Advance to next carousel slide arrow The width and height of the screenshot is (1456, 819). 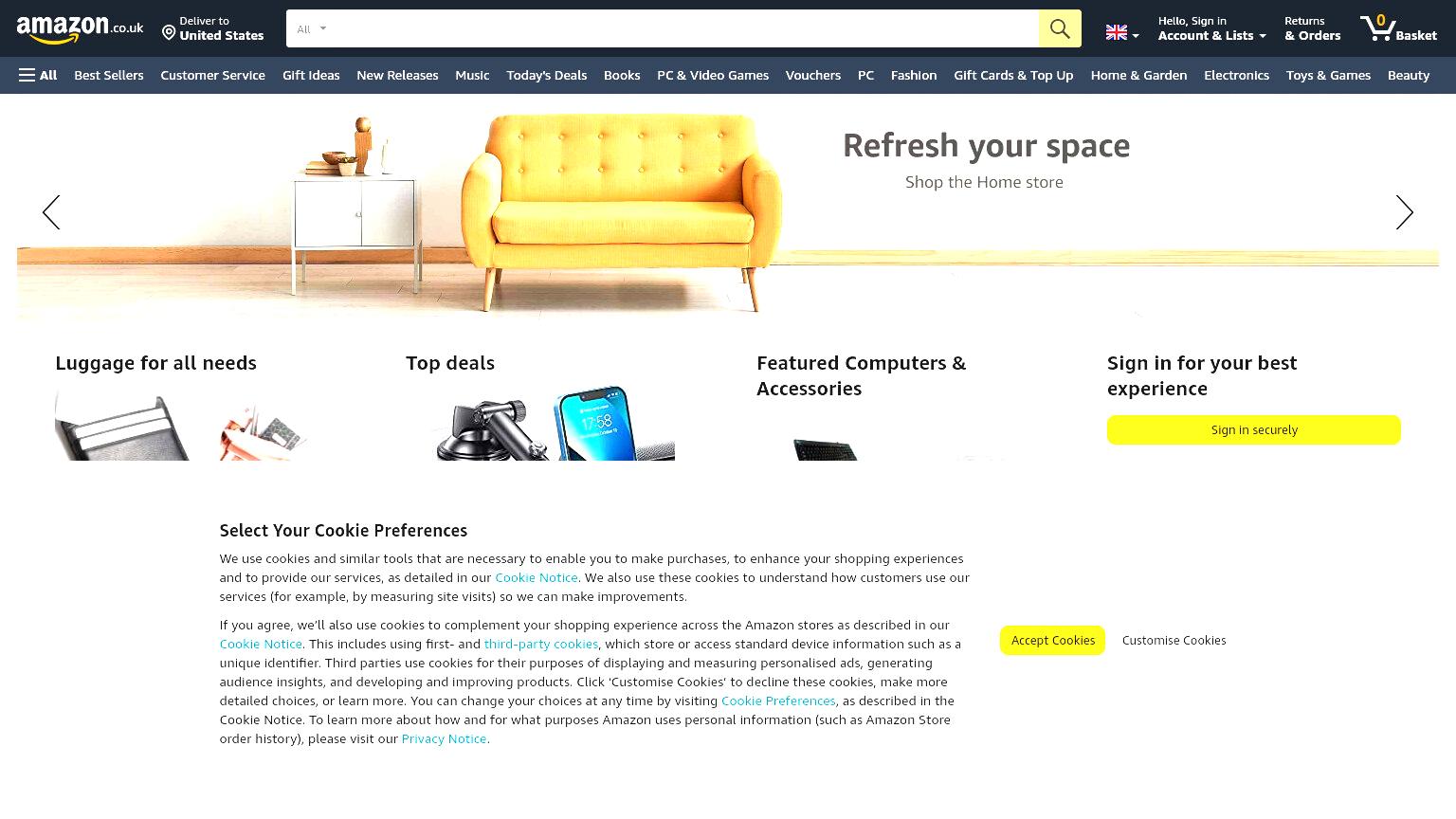1404,212
